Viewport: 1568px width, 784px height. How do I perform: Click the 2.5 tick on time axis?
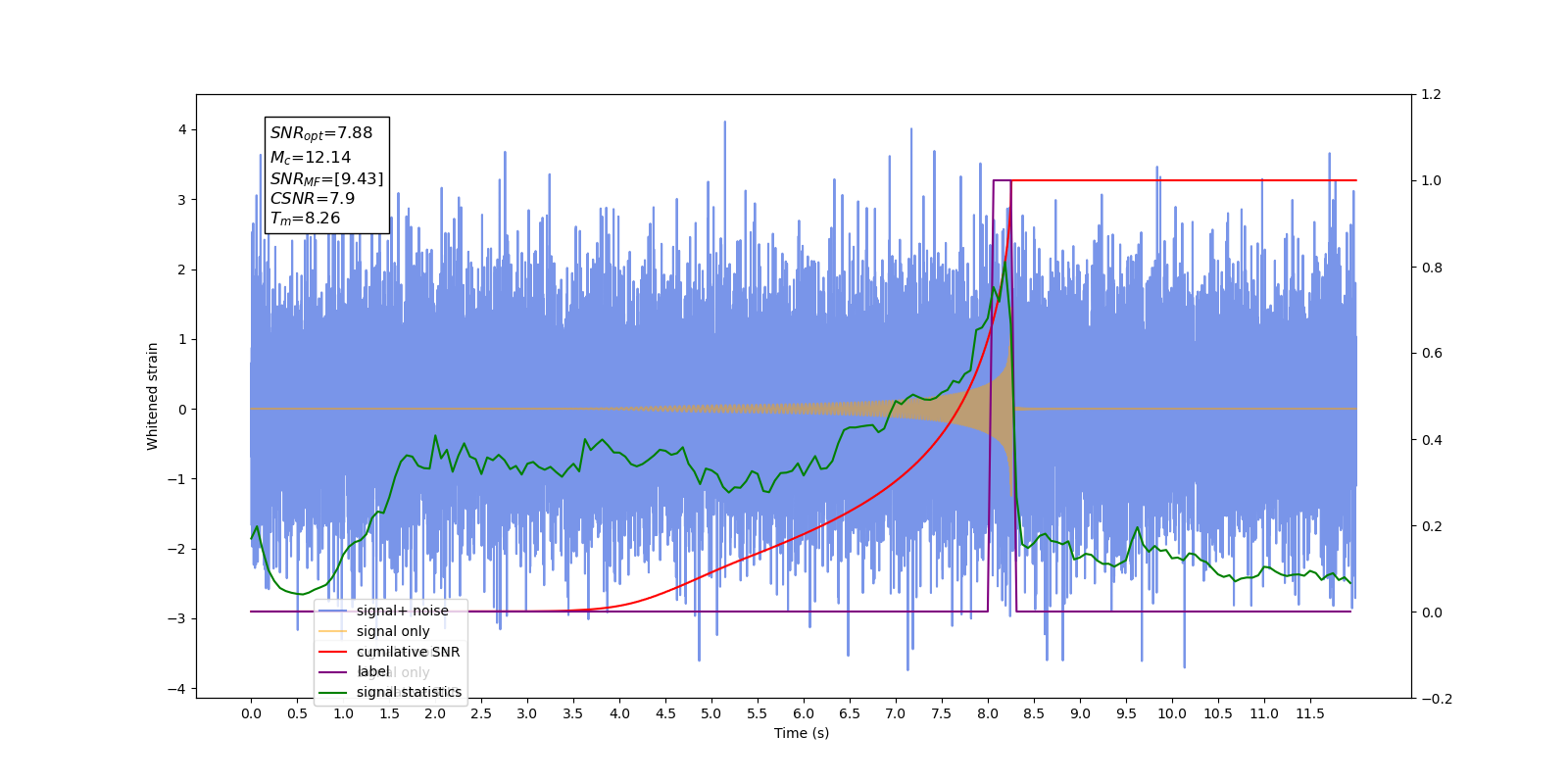click(x=481, y=713)
